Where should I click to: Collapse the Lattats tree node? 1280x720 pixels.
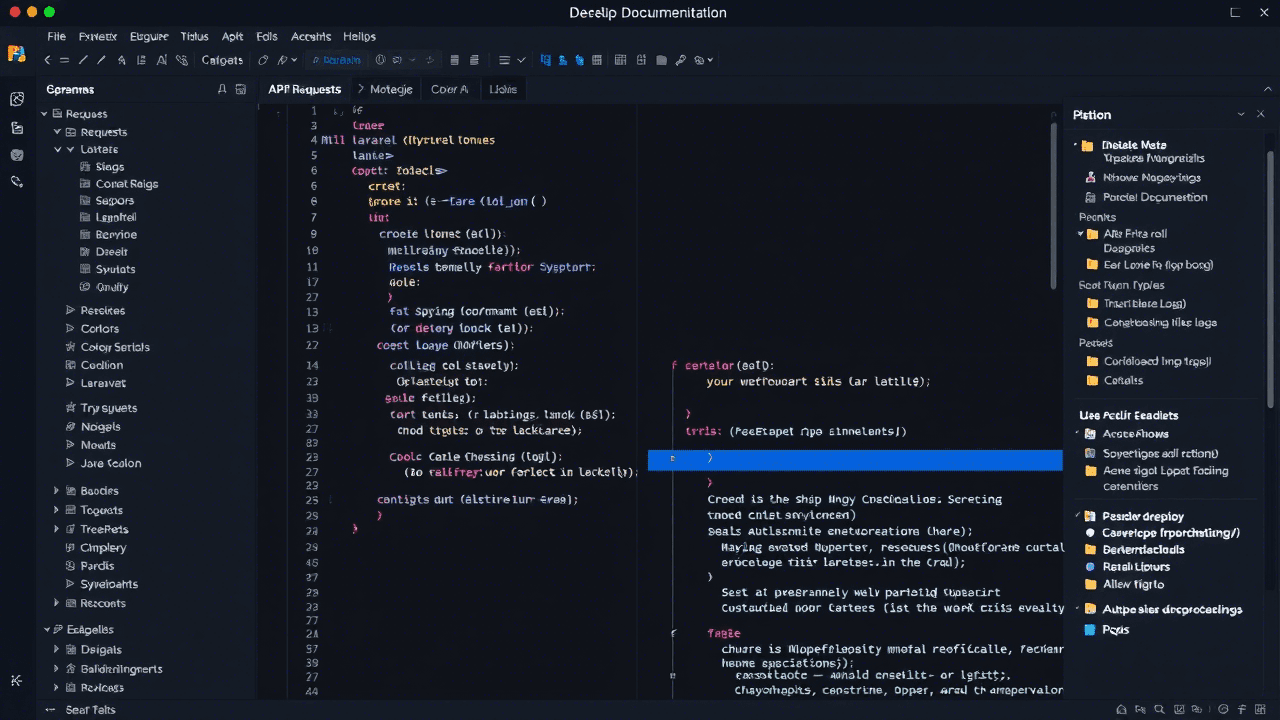coord(57,149)
